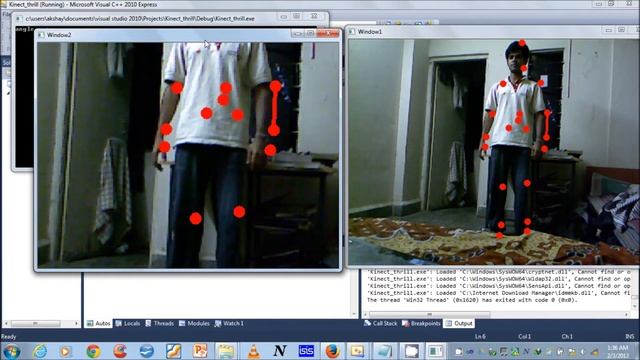Click the red C icon on taskbar

(120, 351)
